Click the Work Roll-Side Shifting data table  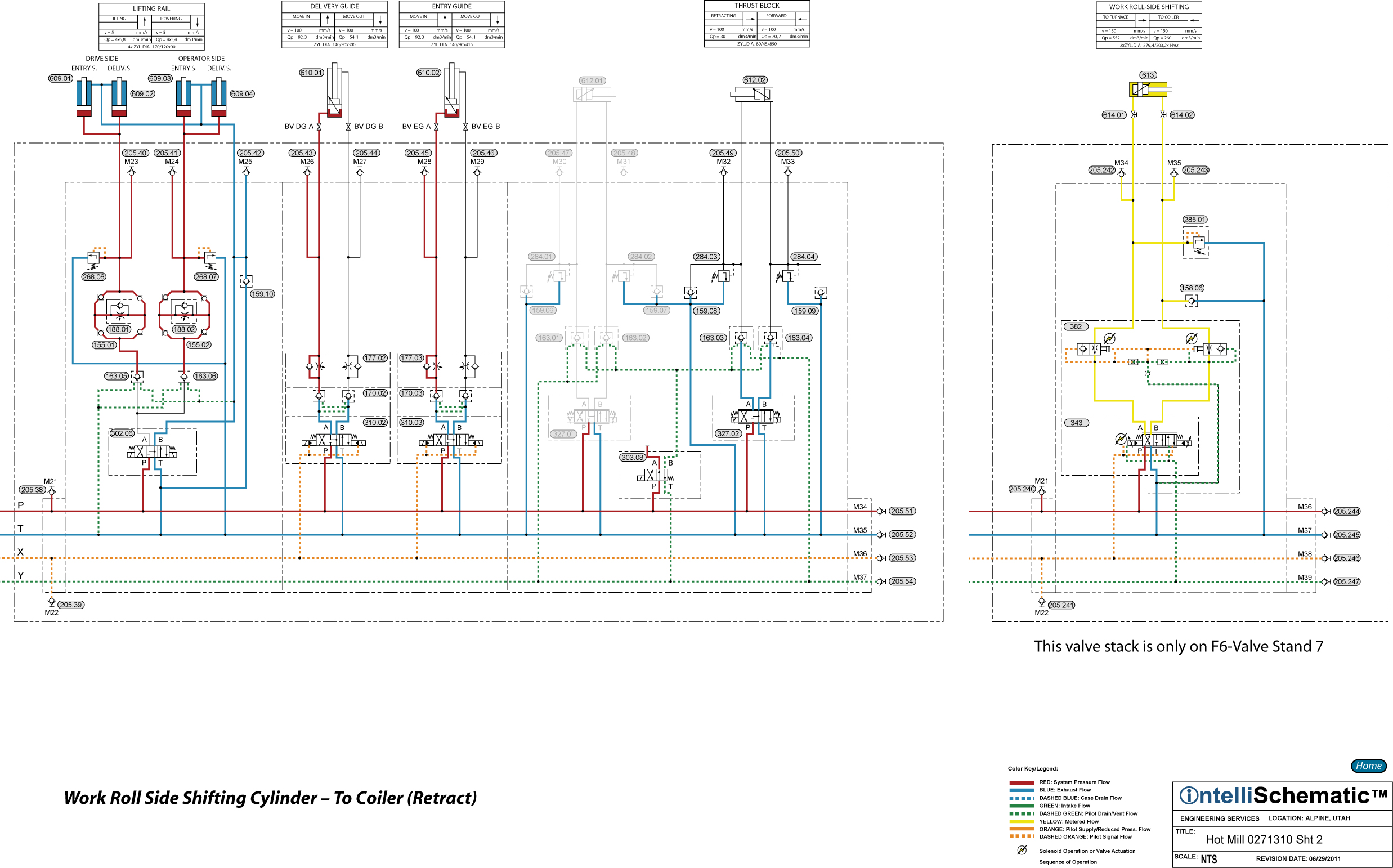(1149, 25)
